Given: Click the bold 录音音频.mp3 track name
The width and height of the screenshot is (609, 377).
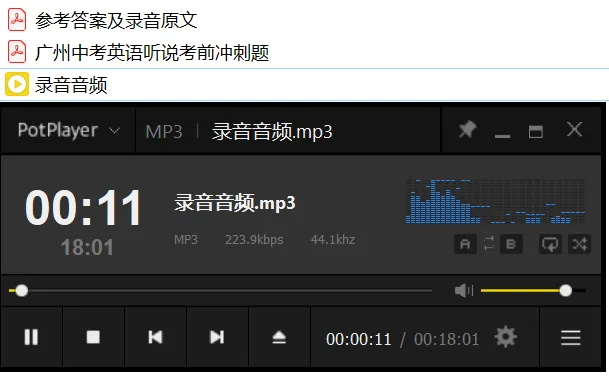Looking at the screenshot, I should coord(235,203).
